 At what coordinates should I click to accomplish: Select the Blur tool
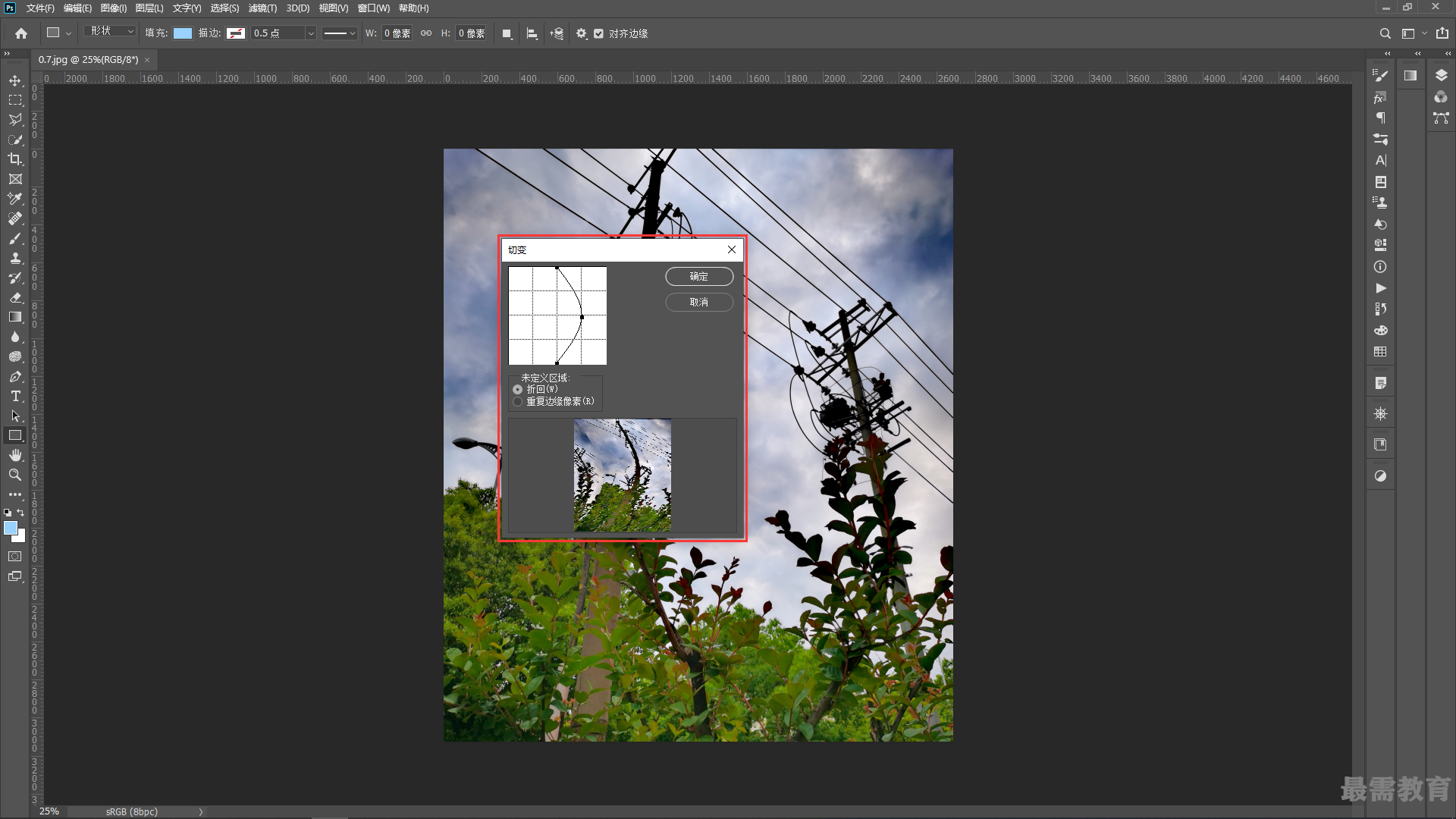tap(15, 337)
